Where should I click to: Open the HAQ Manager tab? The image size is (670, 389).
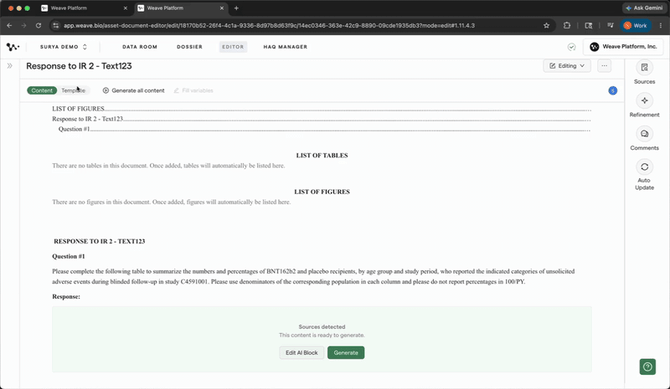coord(285,47)
